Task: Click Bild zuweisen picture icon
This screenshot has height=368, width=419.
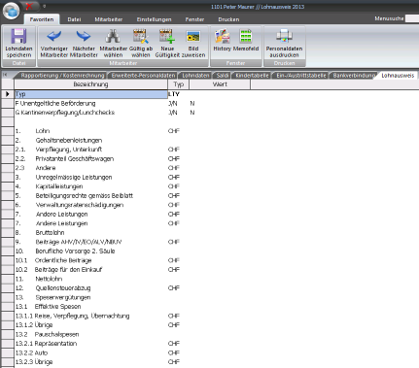Action: coord(193,36)
